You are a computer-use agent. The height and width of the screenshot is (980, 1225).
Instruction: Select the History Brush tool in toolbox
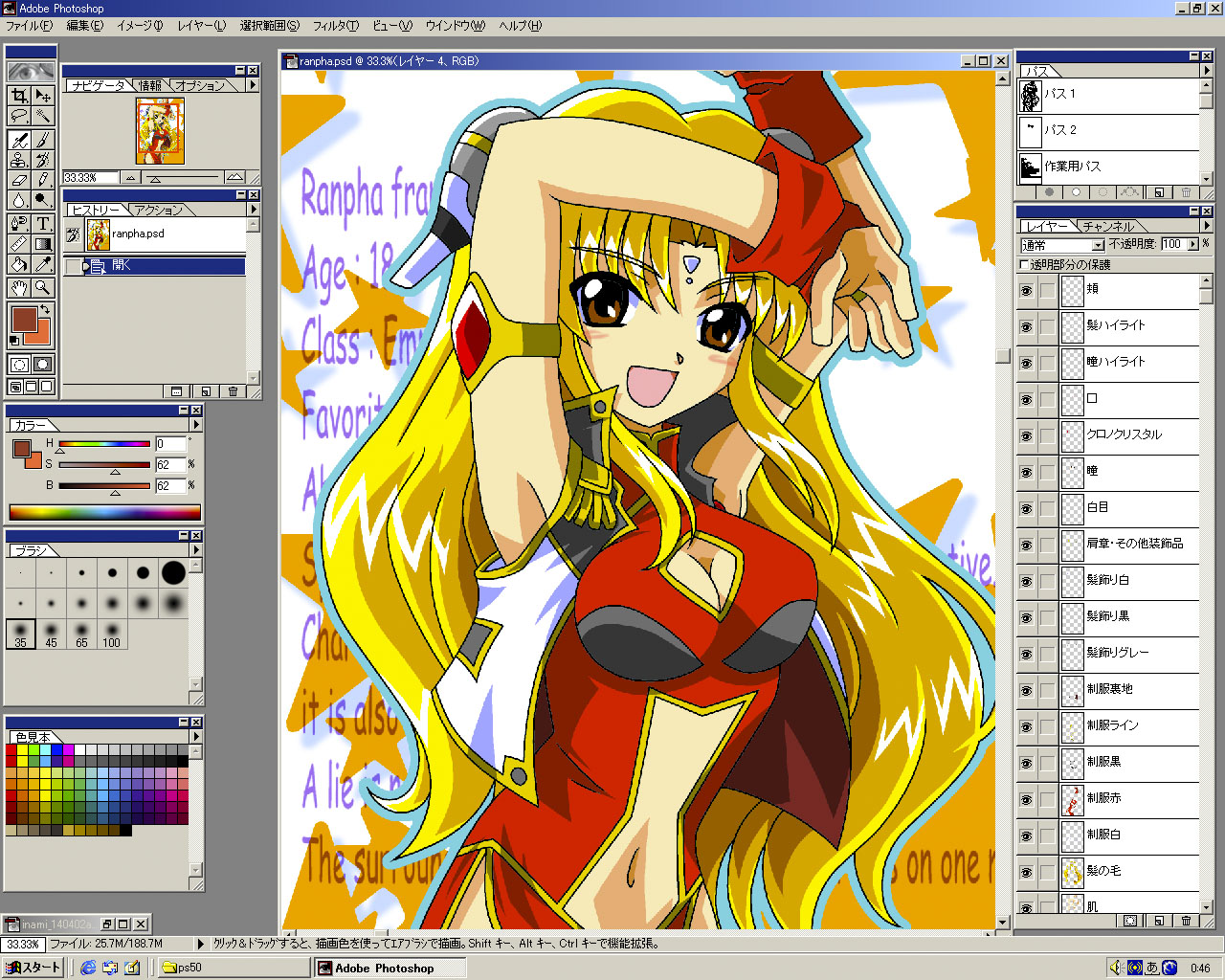pos(43,159)
